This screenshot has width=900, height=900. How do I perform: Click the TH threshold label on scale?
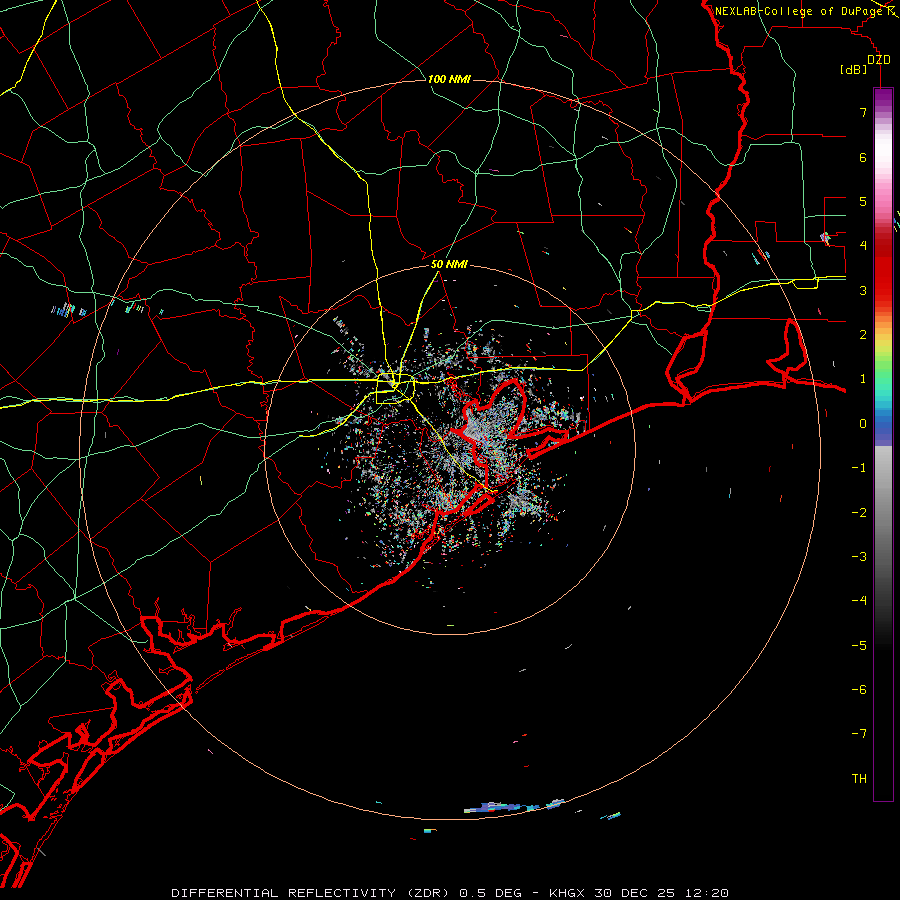tap(859, 779)
